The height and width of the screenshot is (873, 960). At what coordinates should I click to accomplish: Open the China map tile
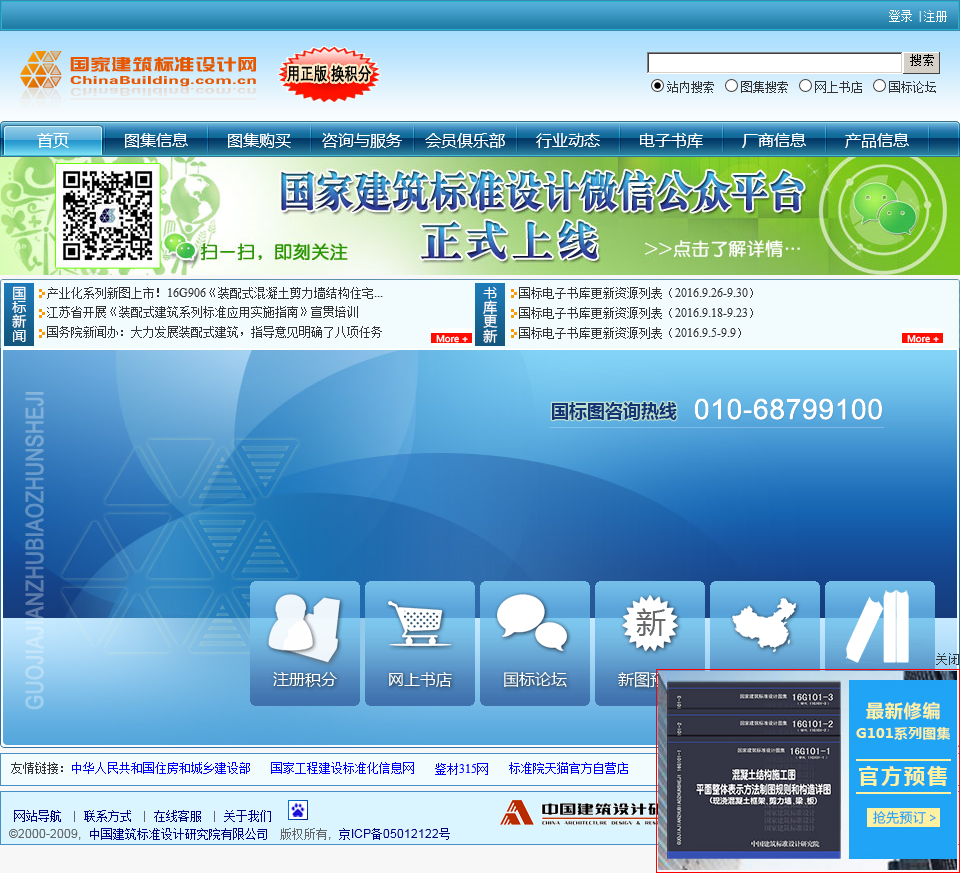click(765, 626)
